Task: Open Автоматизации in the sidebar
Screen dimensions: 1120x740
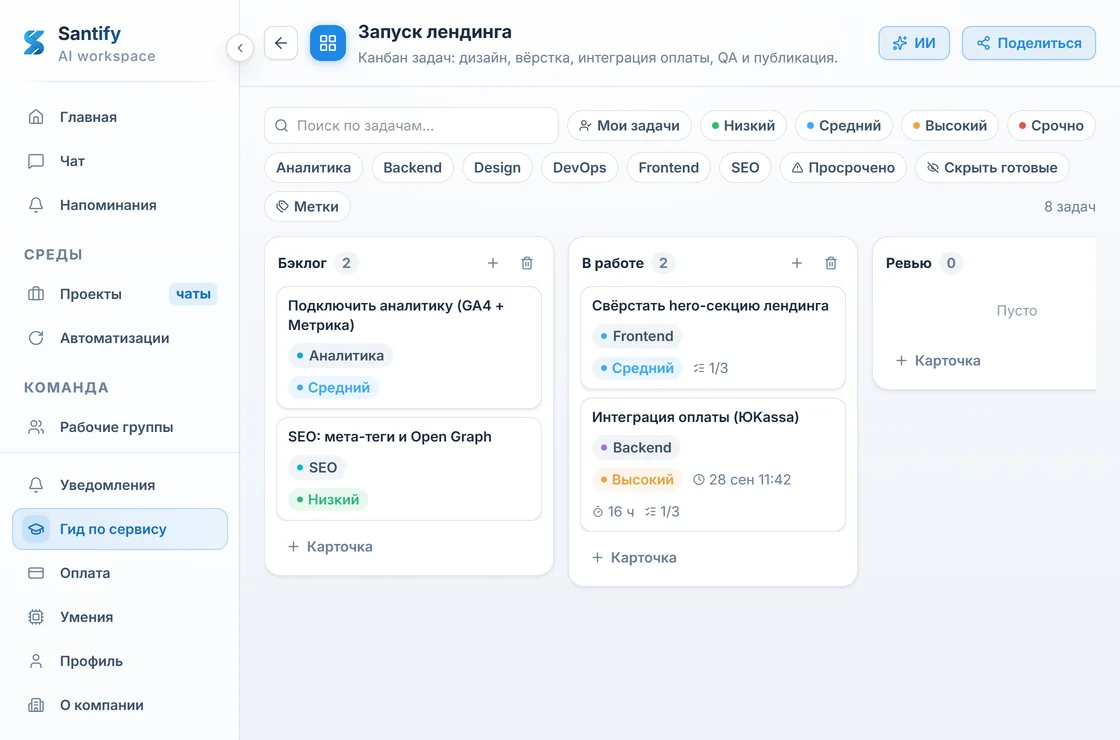Action: pyautogui.click(x=120, y=339)
